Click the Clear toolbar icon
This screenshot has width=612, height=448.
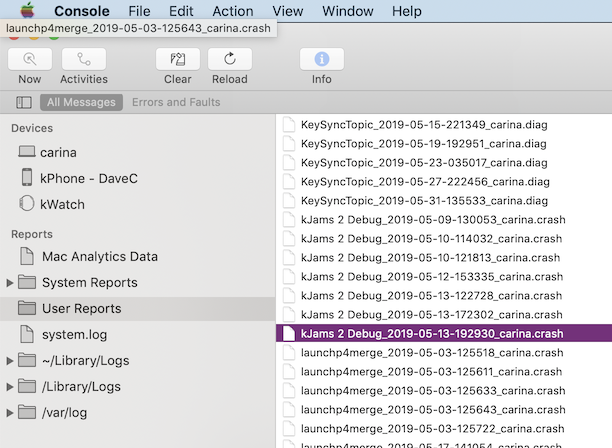178,59
